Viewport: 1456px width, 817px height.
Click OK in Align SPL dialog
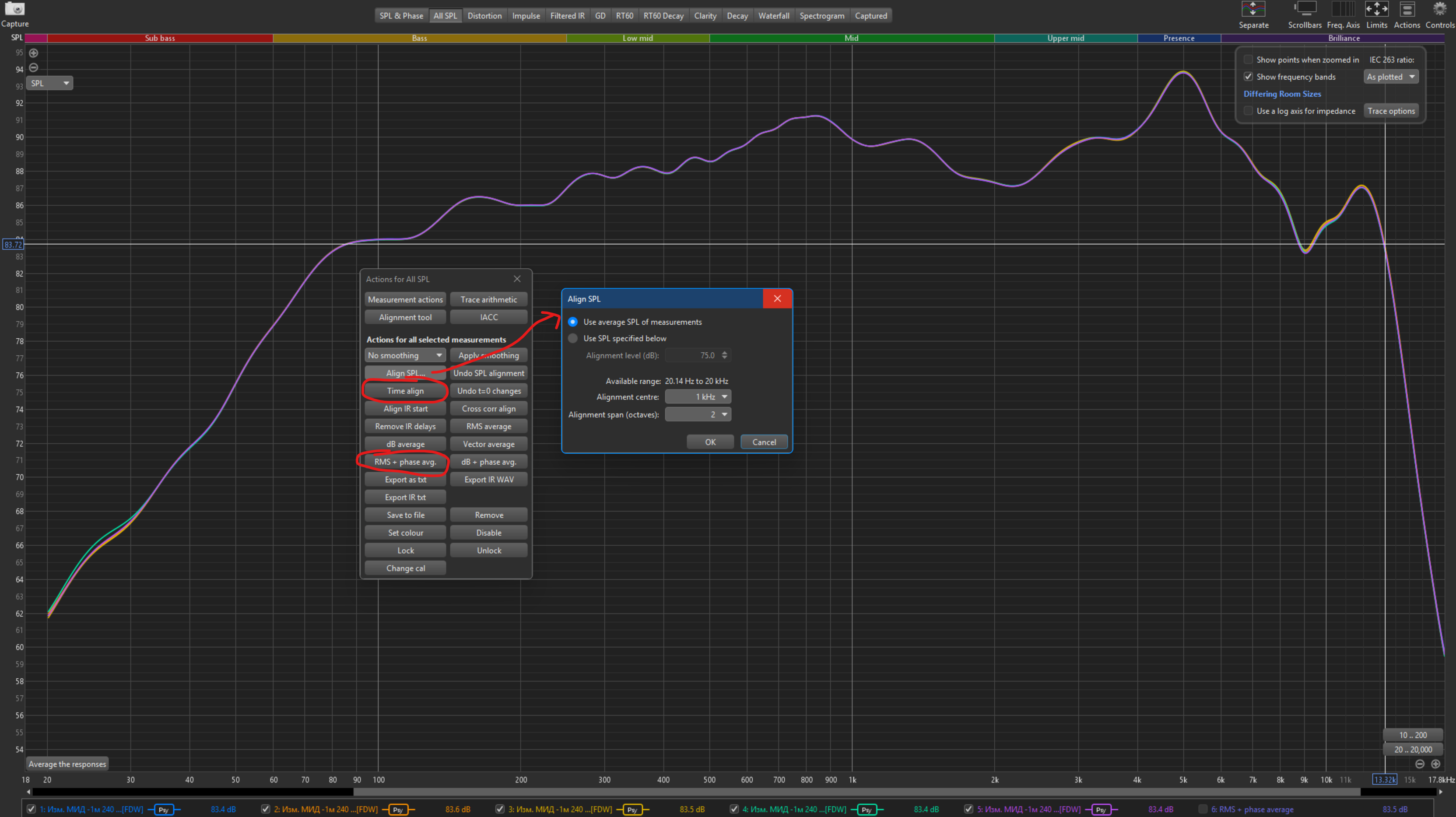pyautogui.click(x=710, y=442)
